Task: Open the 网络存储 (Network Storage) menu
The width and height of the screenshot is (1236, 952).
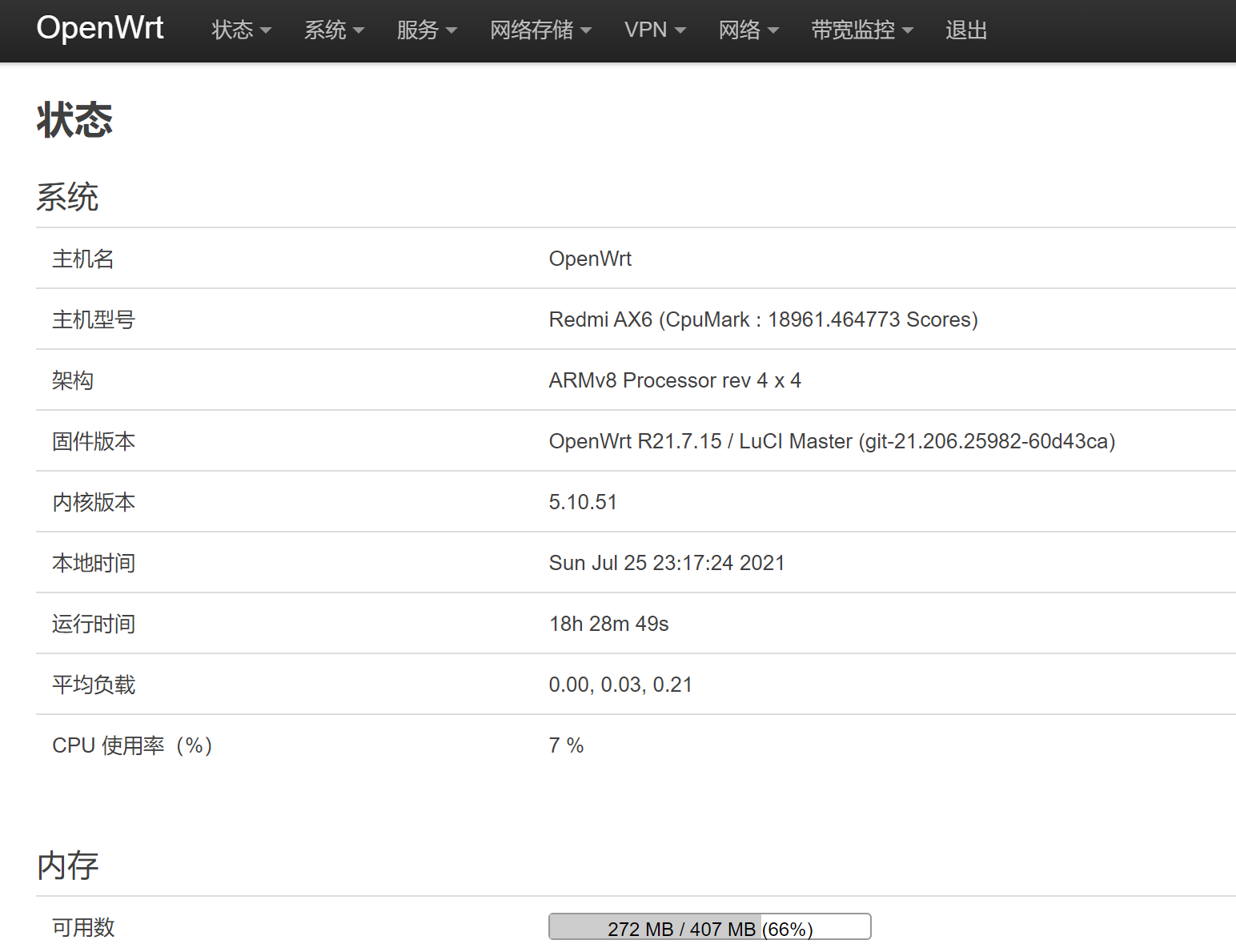Action: pyautogui.click(x=532, y=30)
